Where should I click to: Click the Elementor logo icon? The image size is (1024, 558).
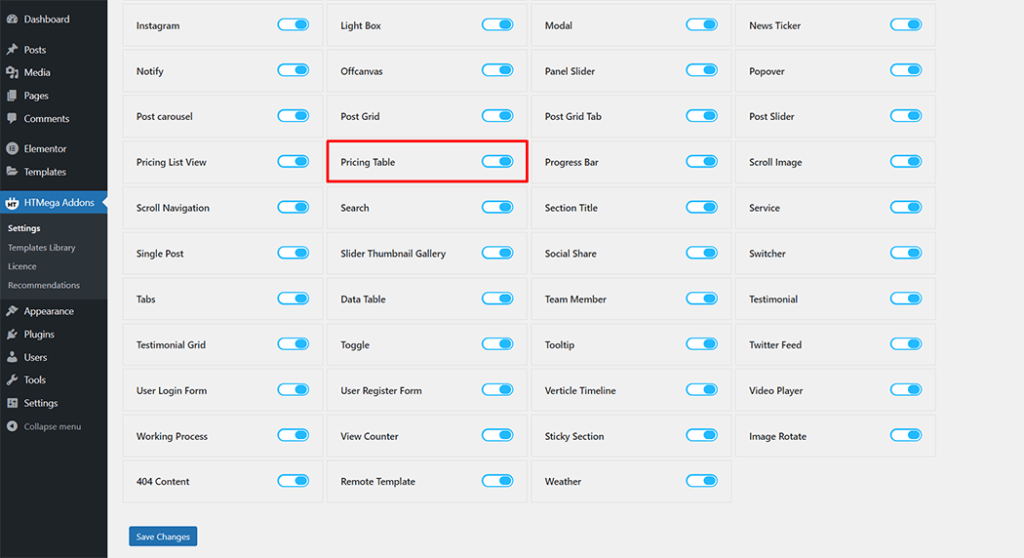tap(12, 148)
